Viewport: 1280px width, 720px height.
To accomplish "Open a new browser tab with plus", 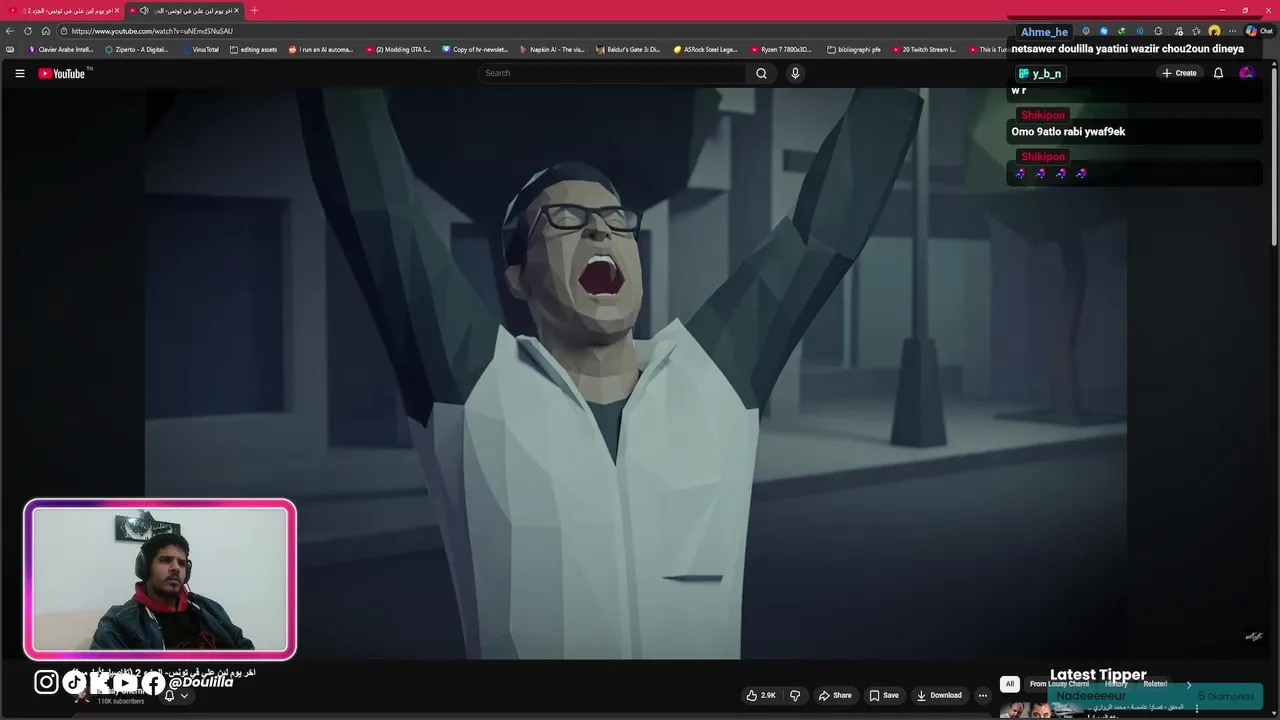I will pos(254,10).
